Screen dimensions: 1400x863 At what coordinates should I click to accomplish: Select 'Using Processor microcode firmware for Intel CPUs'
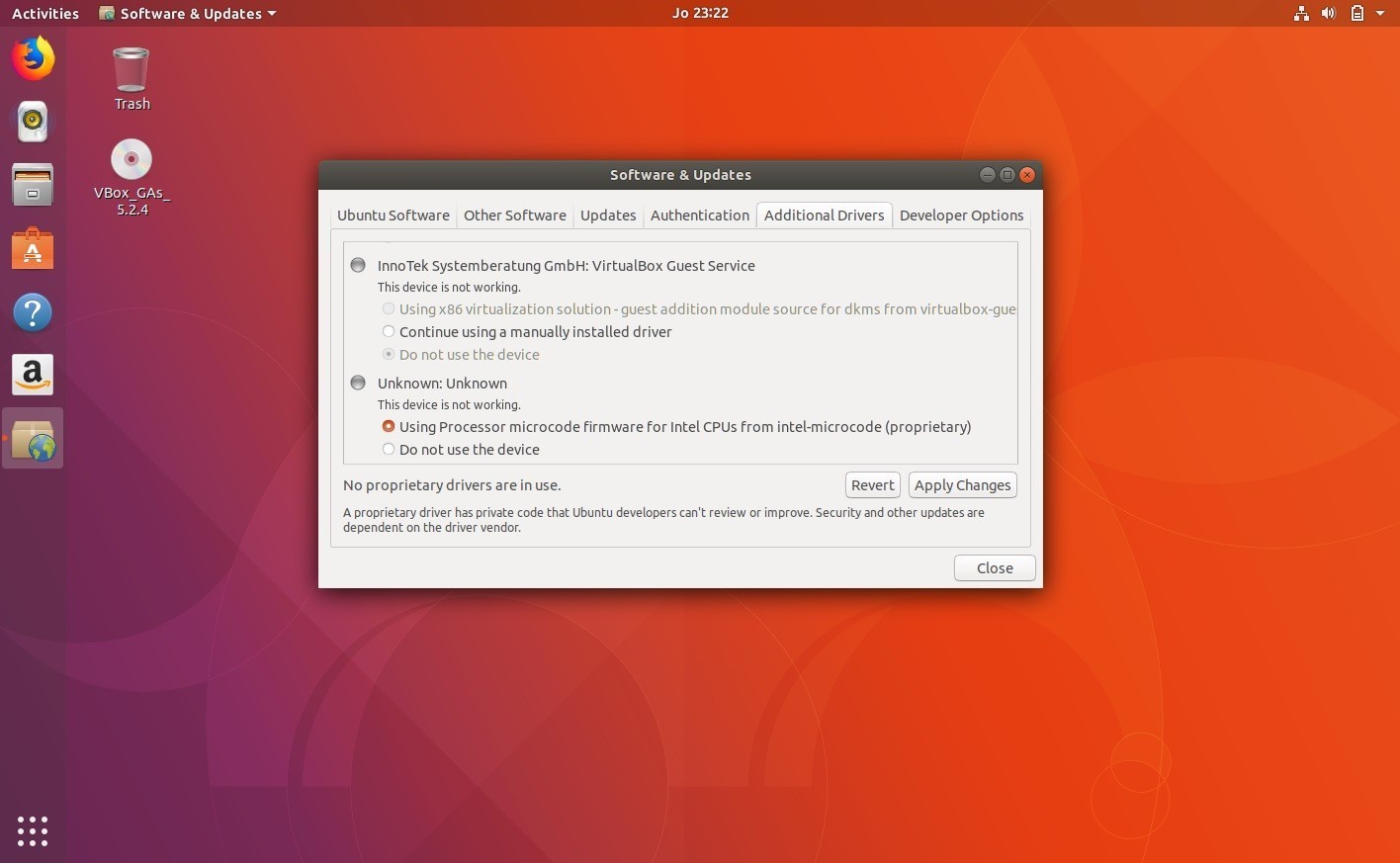(389, 426)
